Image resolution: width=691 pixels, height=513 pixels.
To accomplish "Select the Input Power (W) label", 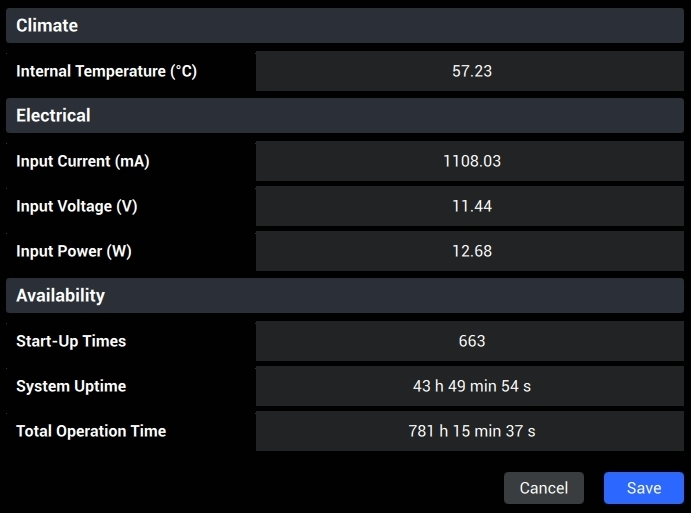I will pyautogui.click(x=74, y=251).
